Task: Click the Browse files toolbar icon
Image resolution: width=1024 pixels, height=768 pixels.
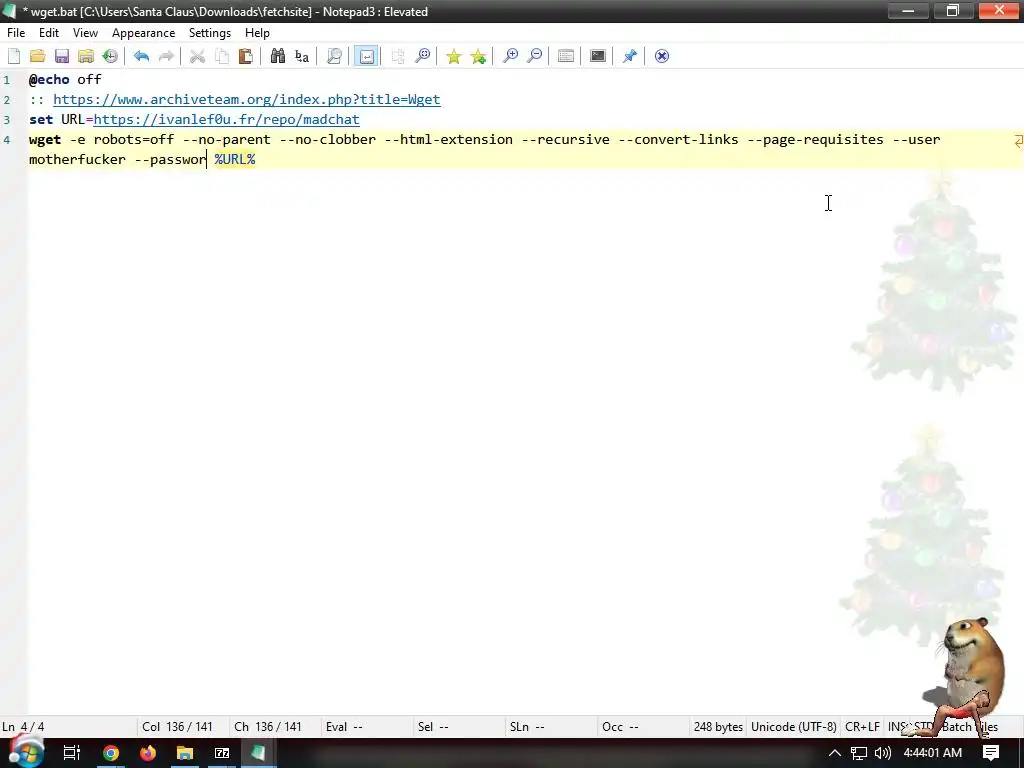Action: pyautogui.click(x=86, y=56)
